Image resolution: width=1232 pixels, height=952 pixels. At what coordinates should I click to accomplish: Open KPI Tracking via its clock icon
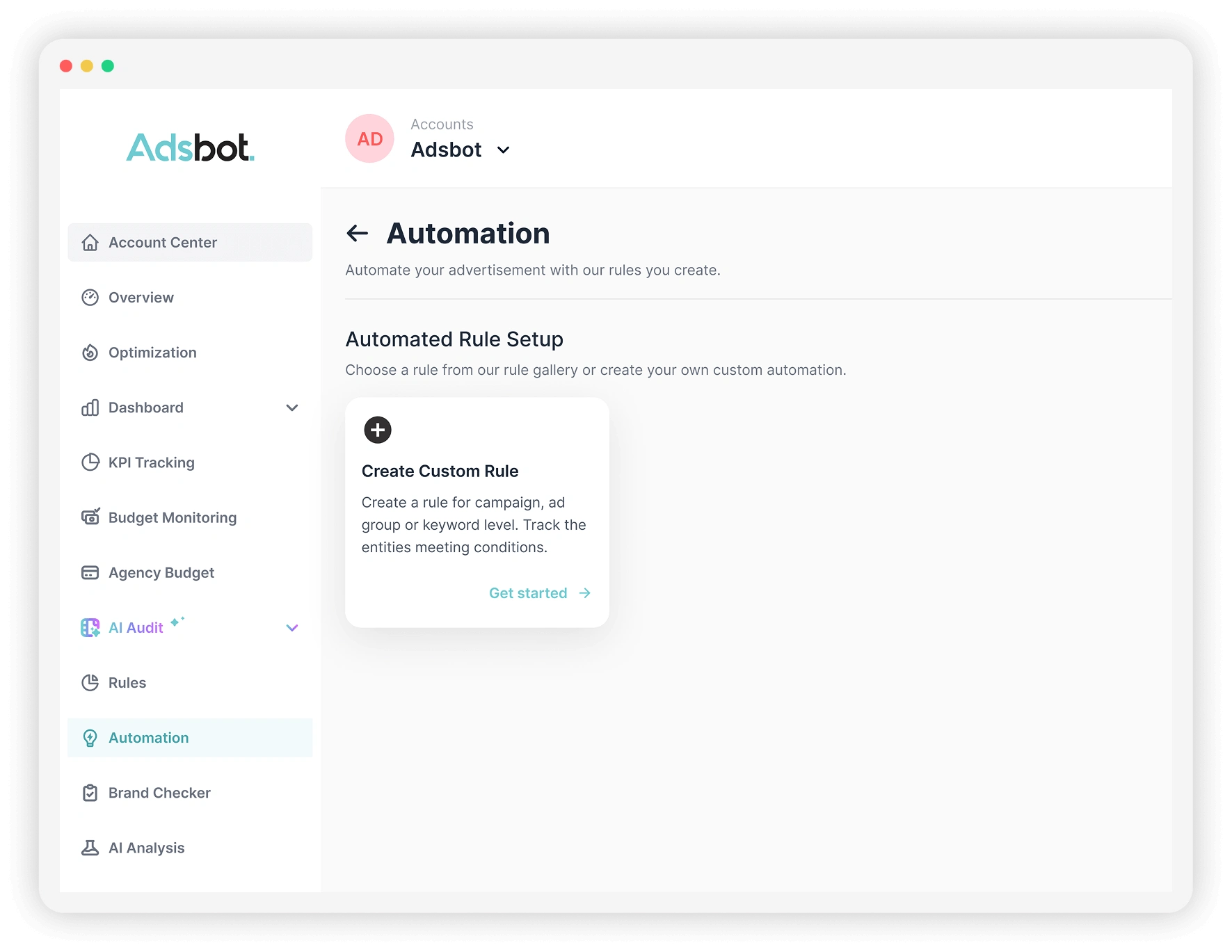[x=90, y=462]
